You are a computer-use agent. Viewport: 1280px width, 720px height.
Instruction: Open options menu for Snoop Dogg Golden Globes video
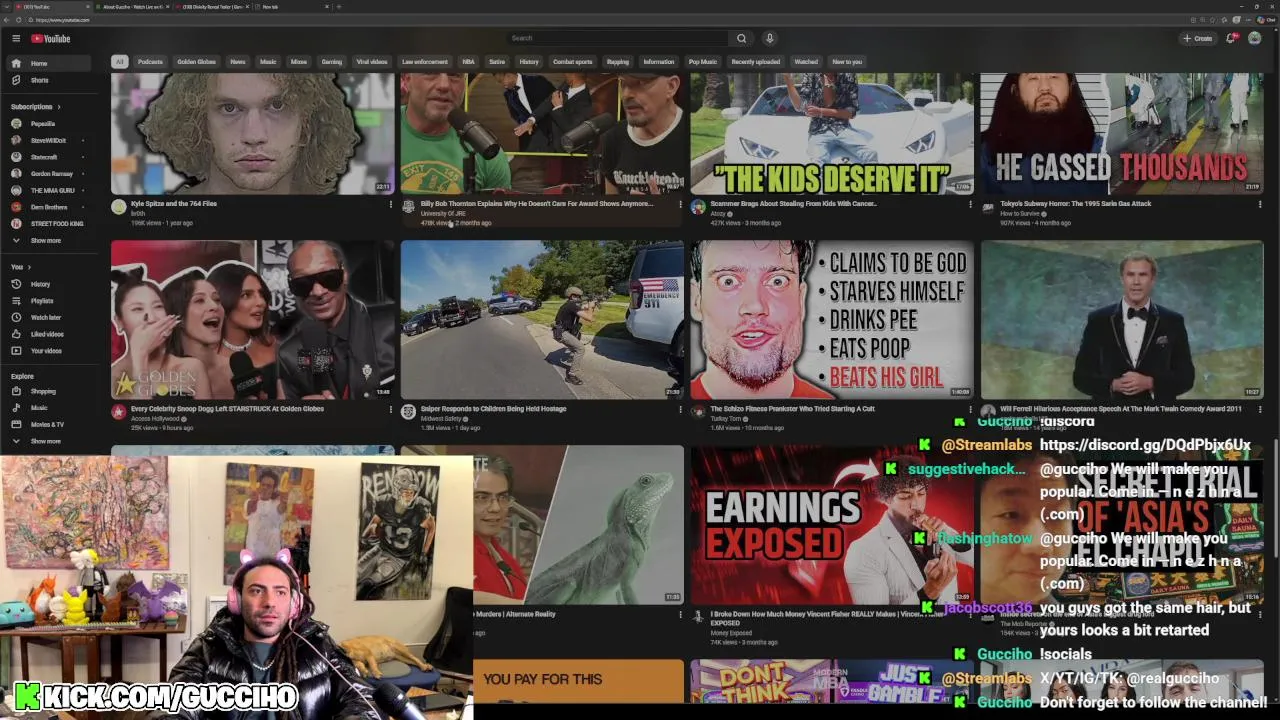pos(390,409)
